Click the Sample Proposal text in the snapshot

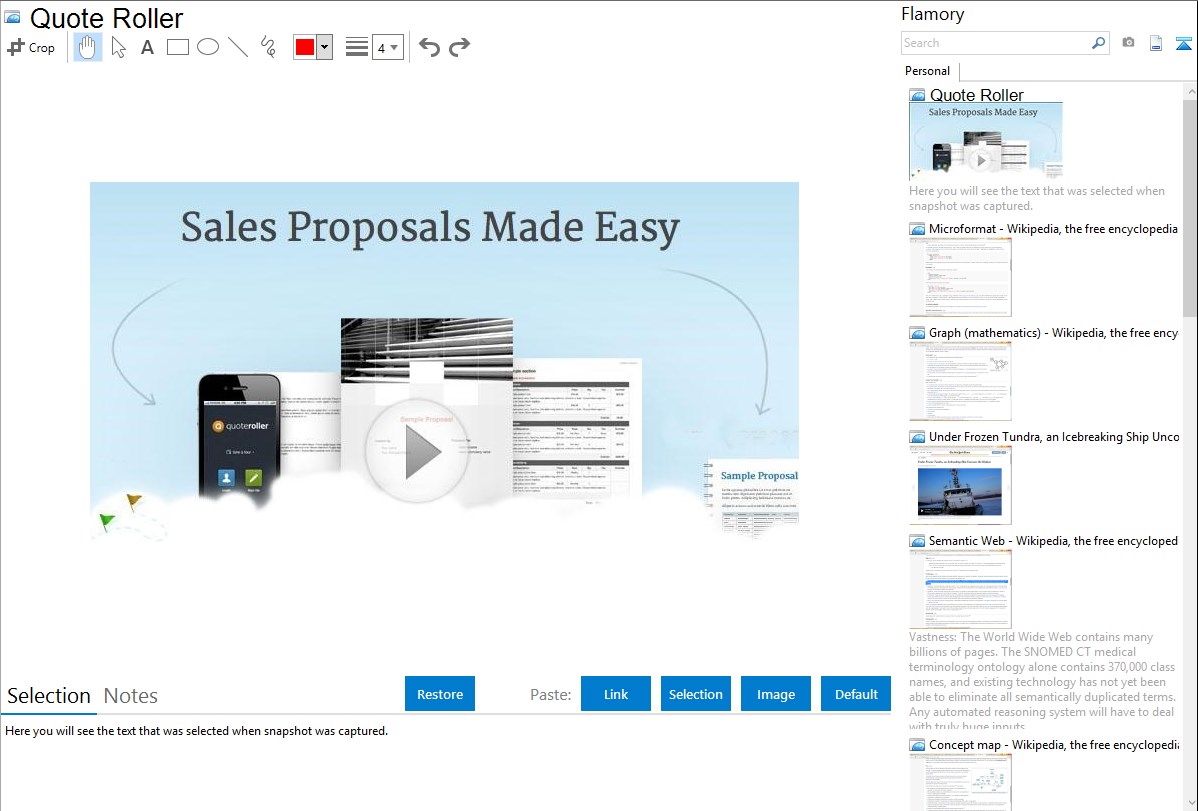coord(759,475)
